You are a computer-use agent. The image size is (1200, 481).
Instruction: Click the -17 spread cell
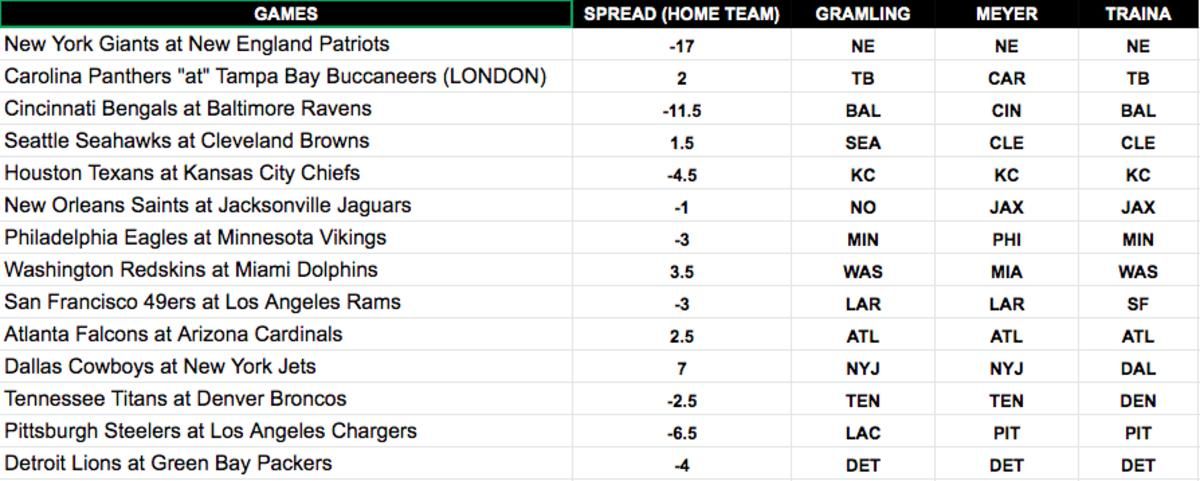682,46
